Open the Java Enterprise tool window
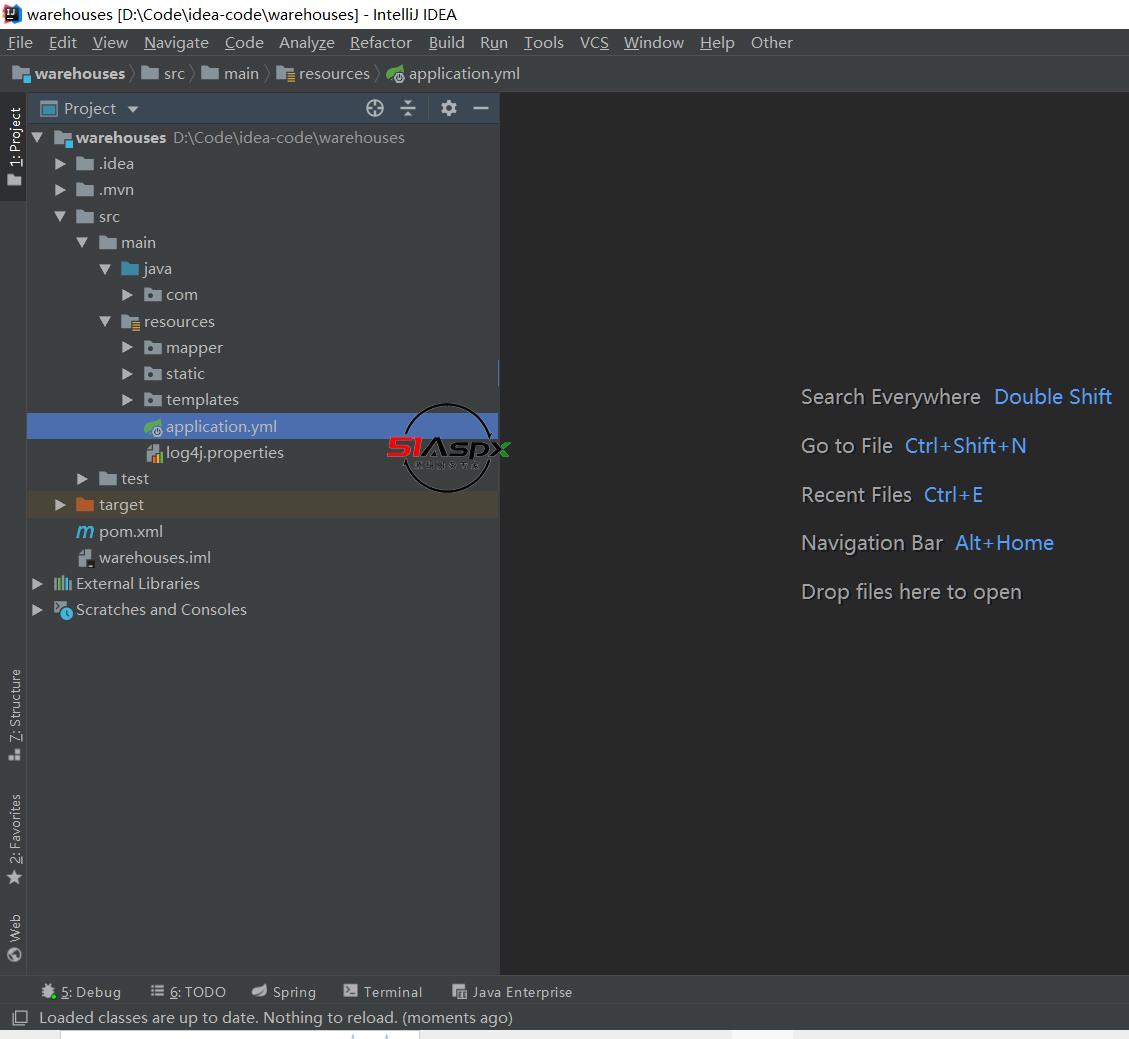 512,991
